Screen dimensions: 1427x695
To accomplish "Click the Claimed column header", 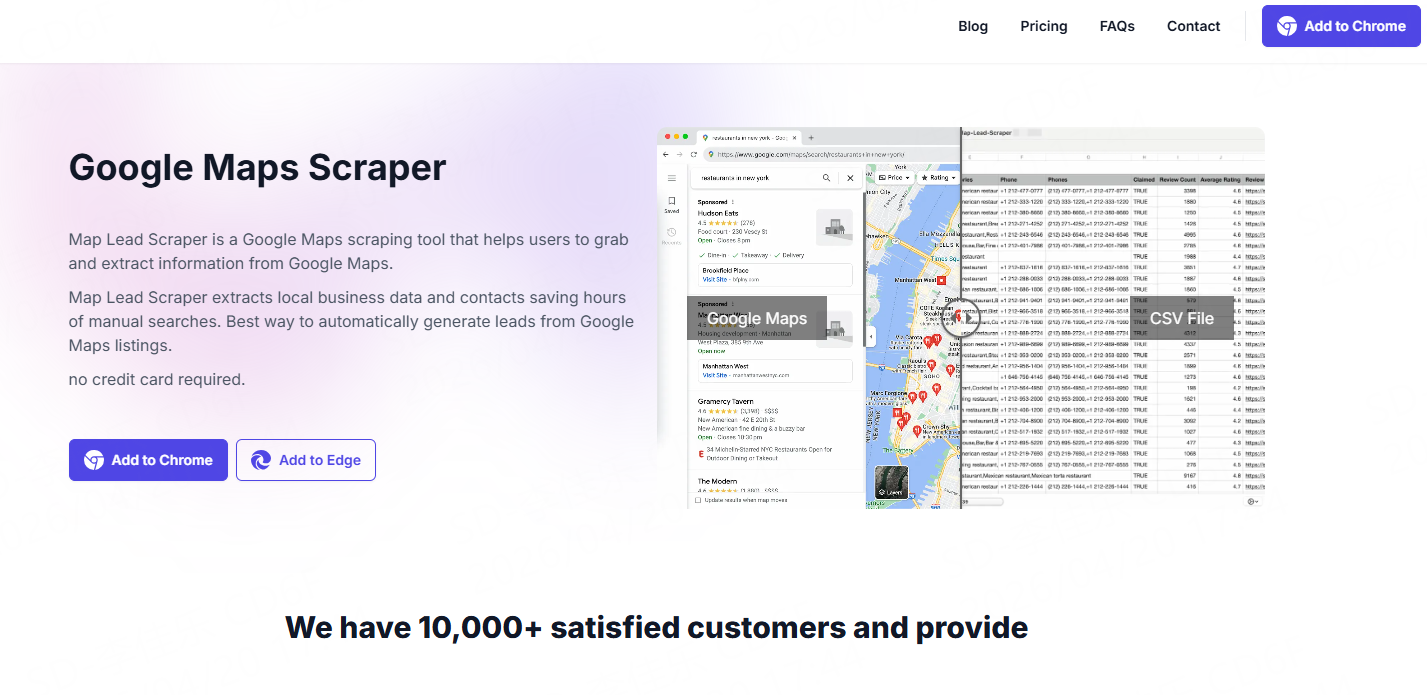I will [x=1144, y=179].
